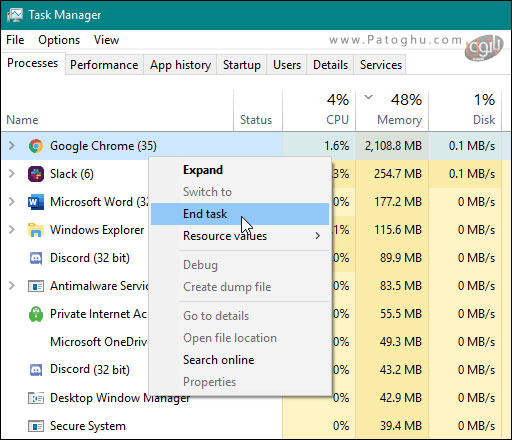Click the 2,108.8 MB memory cell

coord(392,146)
